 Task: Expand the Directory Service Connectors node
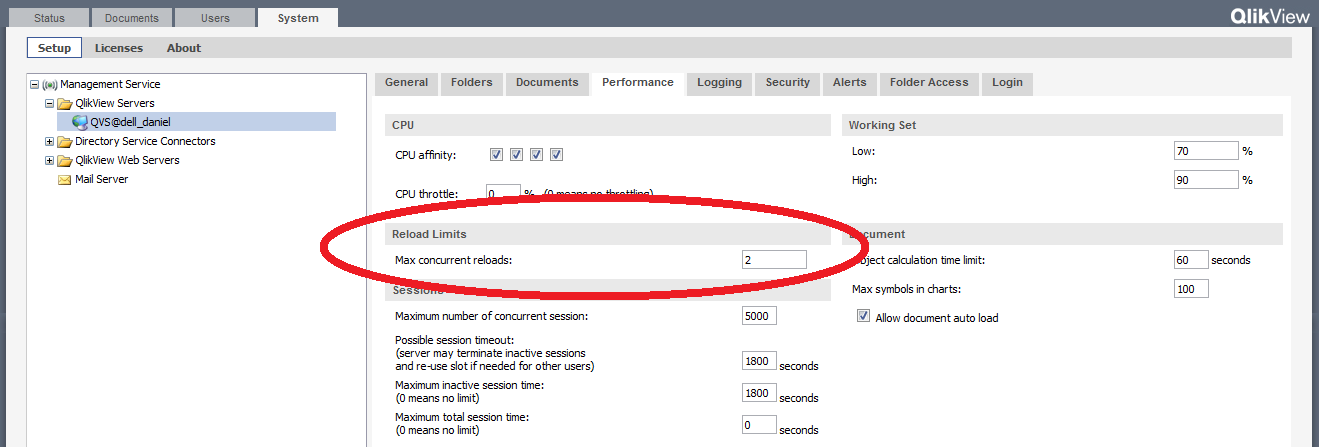tap(48, 142)
